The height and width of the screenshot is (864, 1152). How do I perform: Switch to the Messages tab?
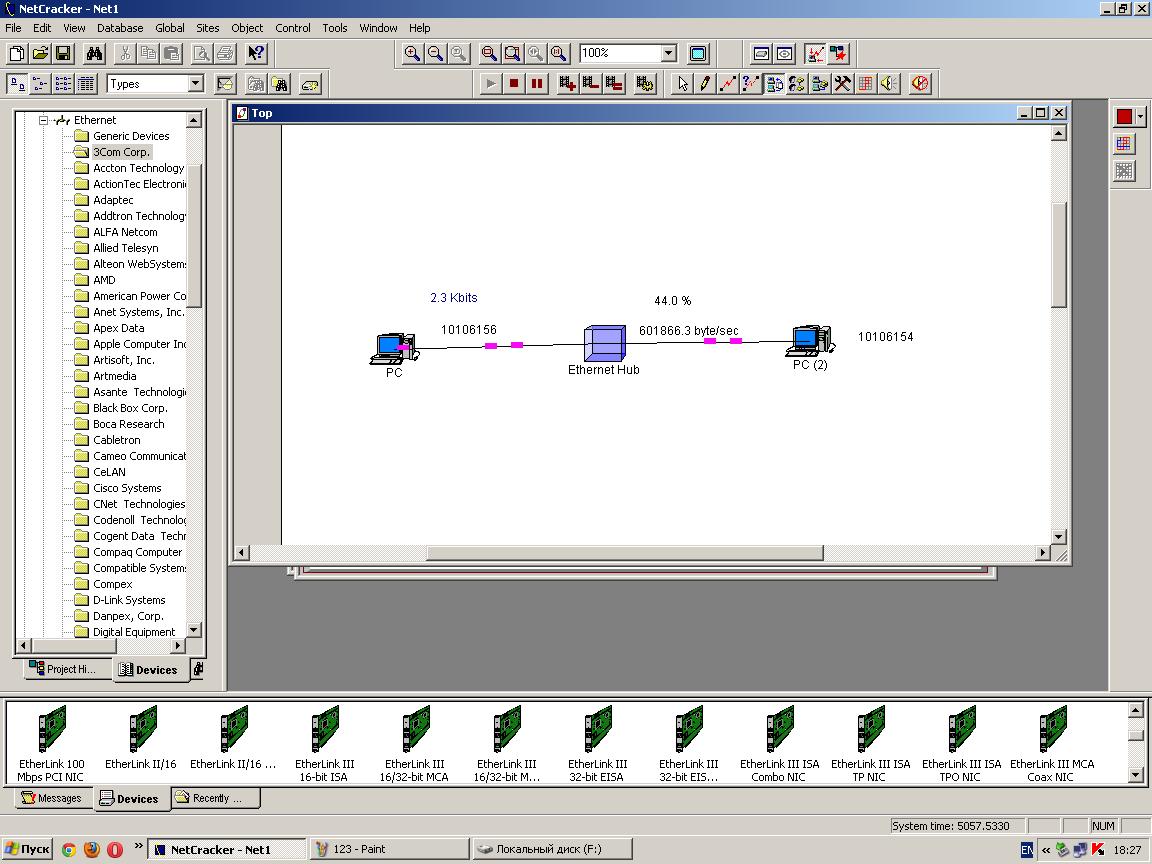(x=51, y=798)
